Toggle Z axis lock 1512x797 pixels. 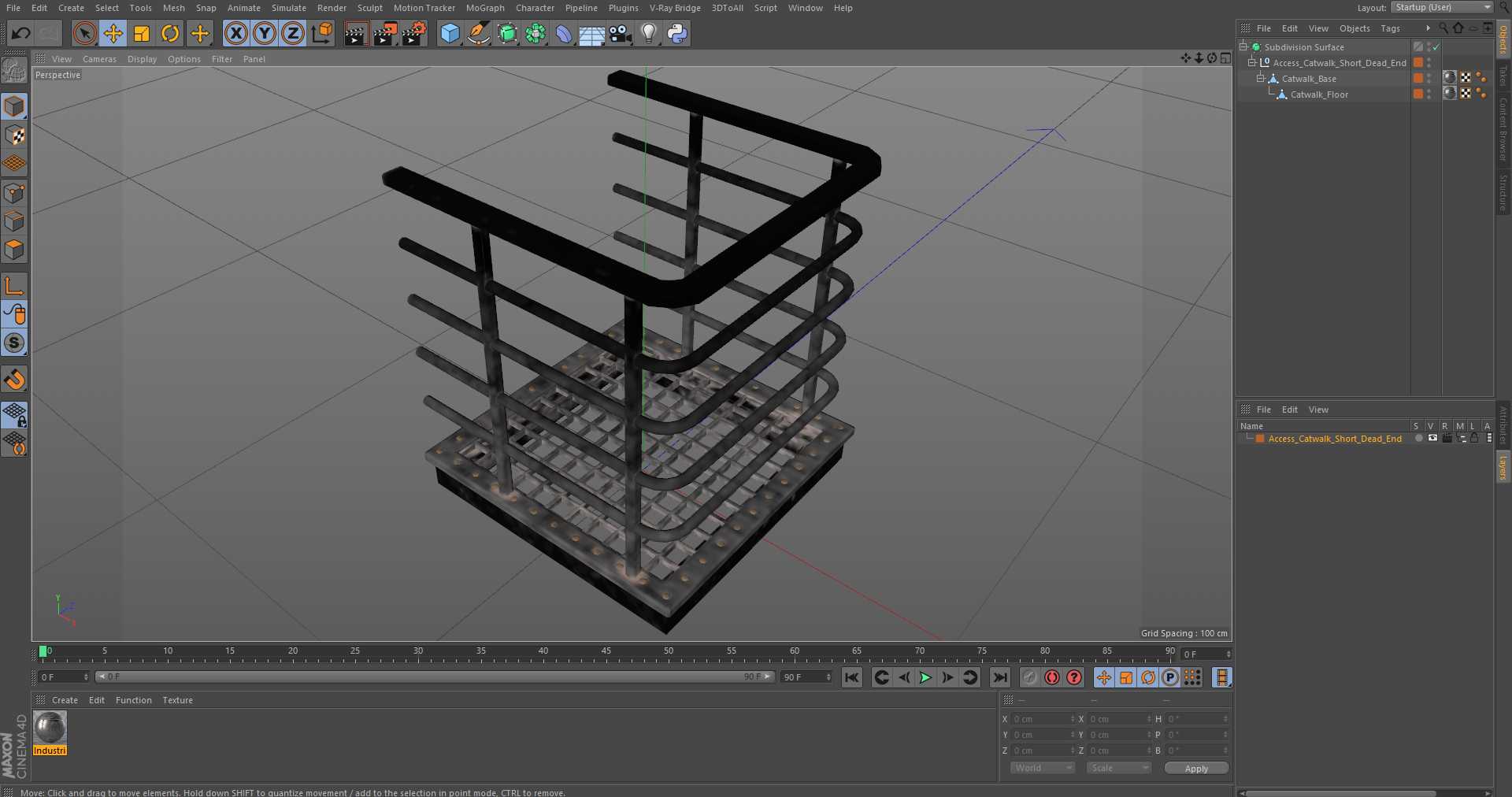pos(293,33)
